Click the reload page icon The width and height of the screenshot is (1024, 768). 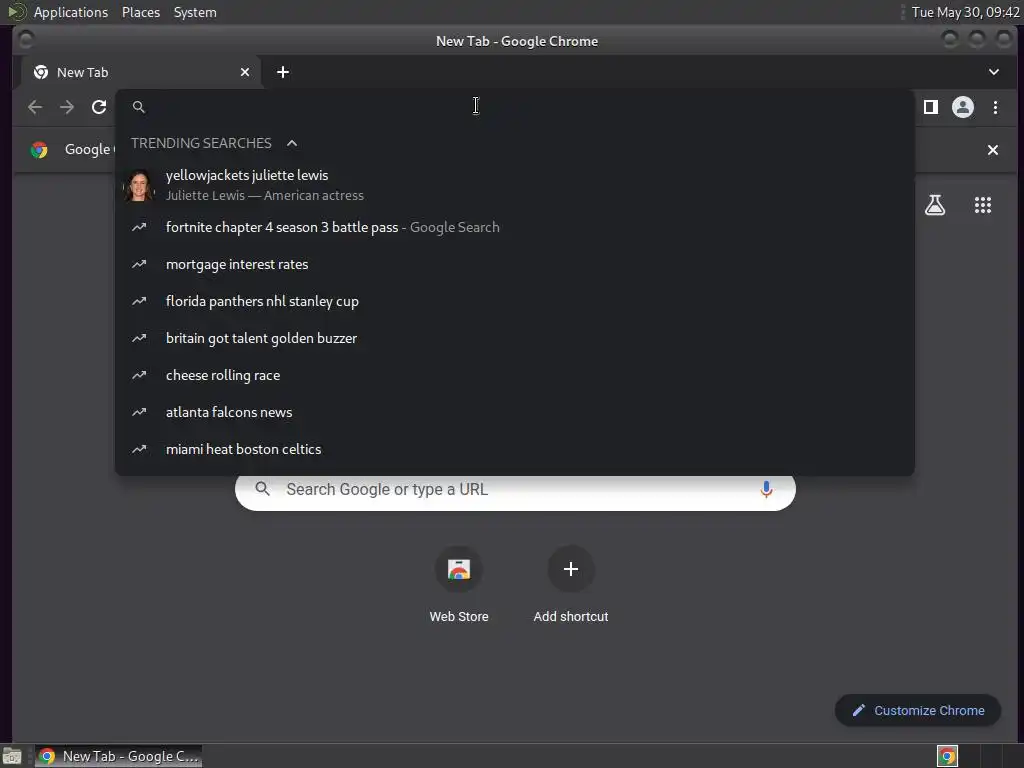(99, 107)
